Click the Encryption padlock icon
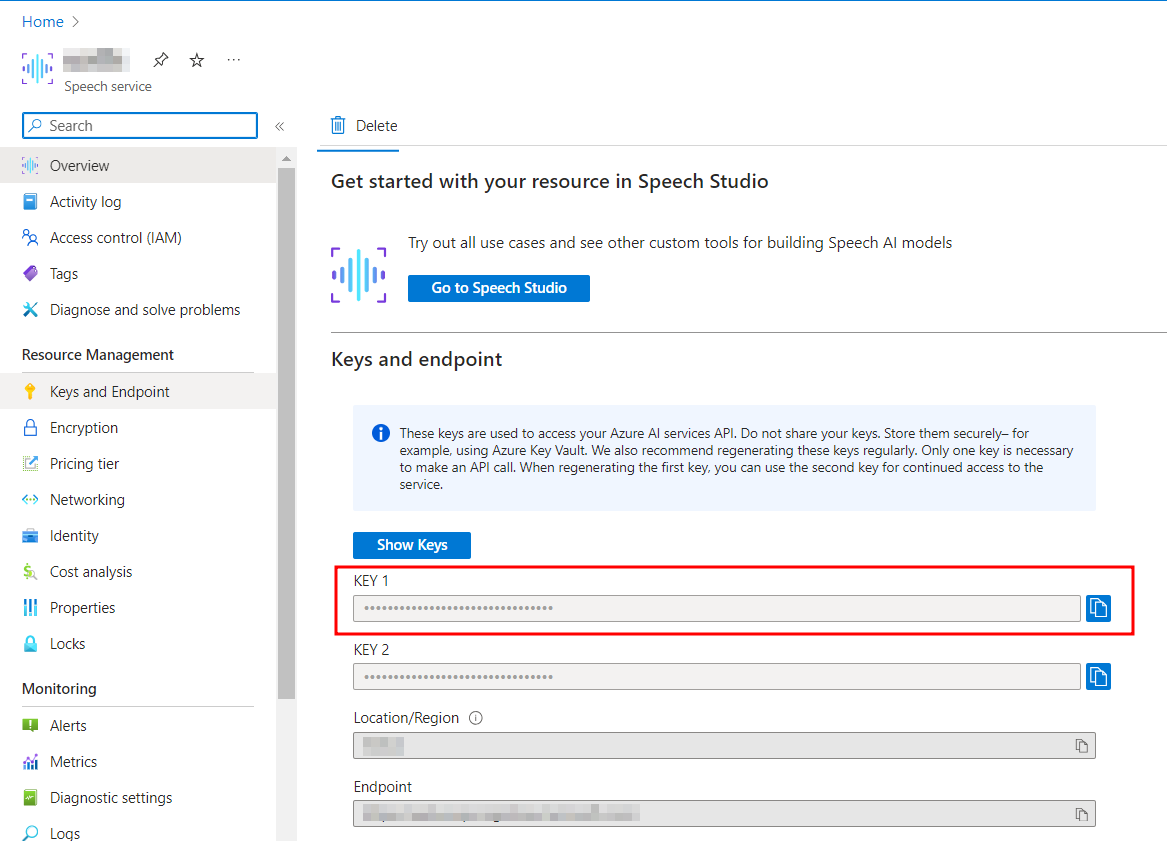Viewport: 1167px width, 841px height. 31,427
